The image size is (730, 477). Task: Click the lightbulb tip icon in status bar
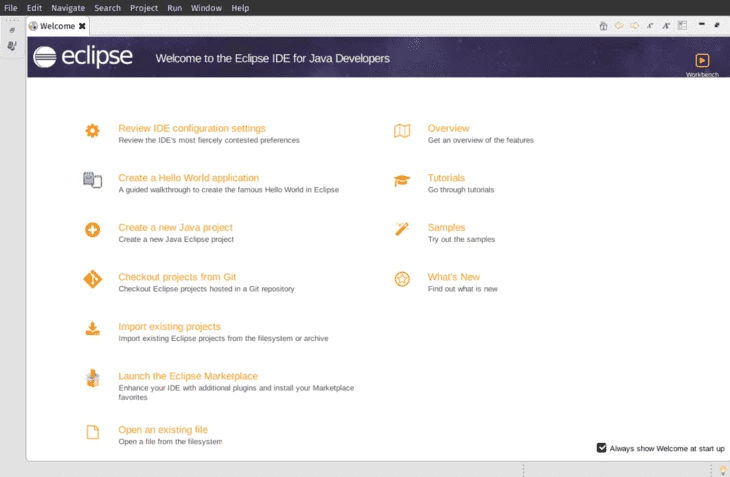tap(723, 470)
